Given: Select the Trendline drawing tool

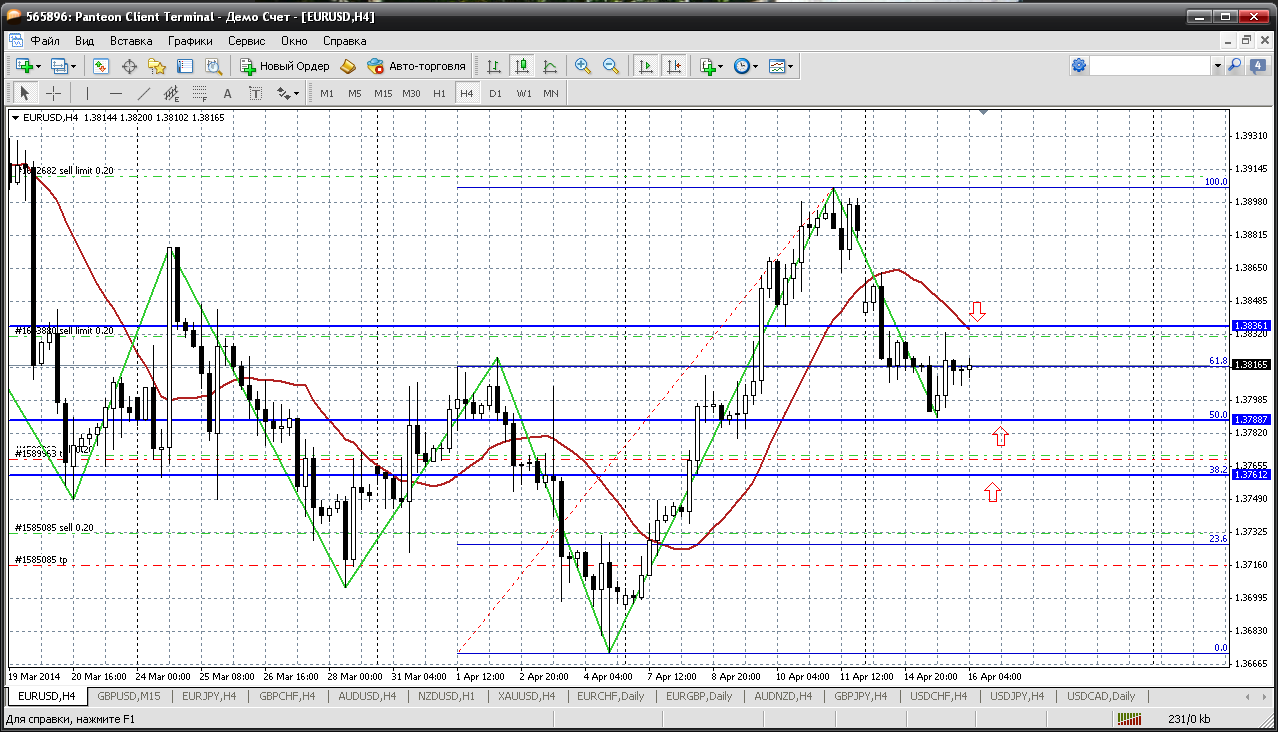Looking at the screenshot, I should [143, 93].
